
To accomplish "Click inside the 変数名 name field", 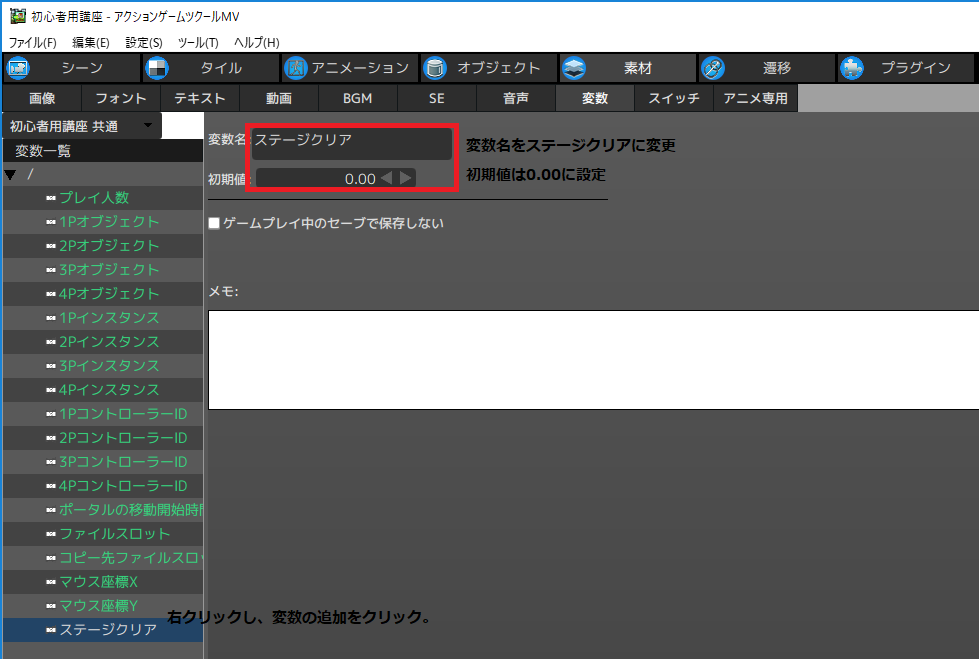I will click(x=350, y=142).
